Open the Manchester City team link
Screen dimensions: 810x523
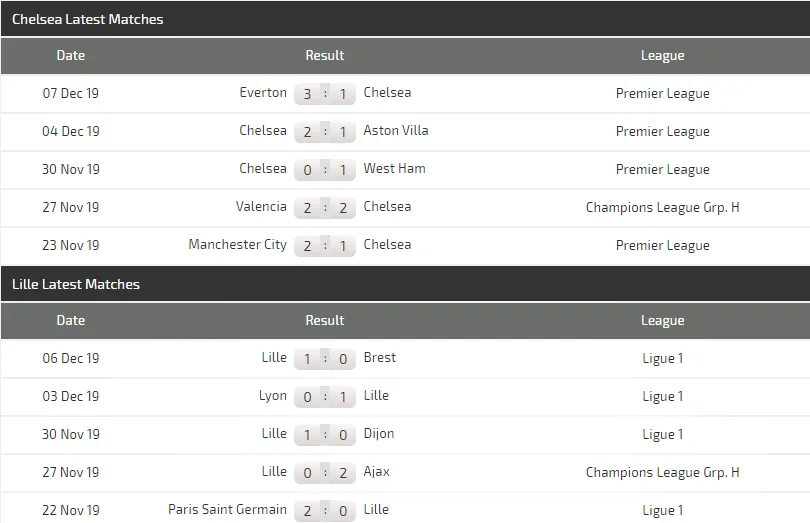pos(237,245)
